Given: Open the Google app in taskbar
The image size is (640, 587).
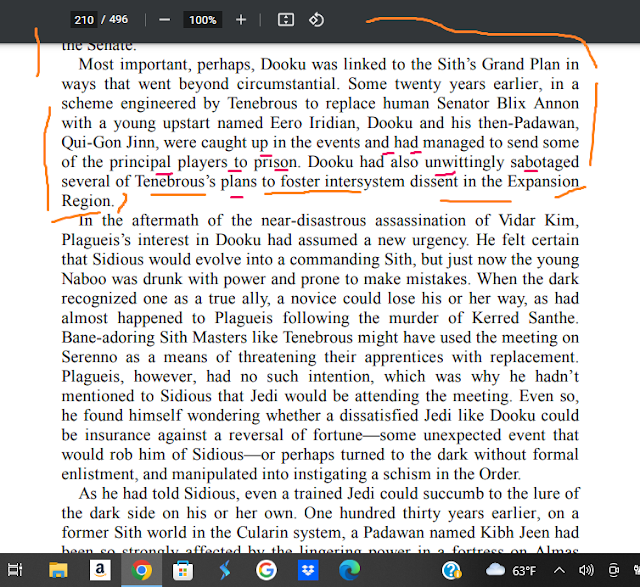Looking at the screenshot, I should [x=266, y=570].
